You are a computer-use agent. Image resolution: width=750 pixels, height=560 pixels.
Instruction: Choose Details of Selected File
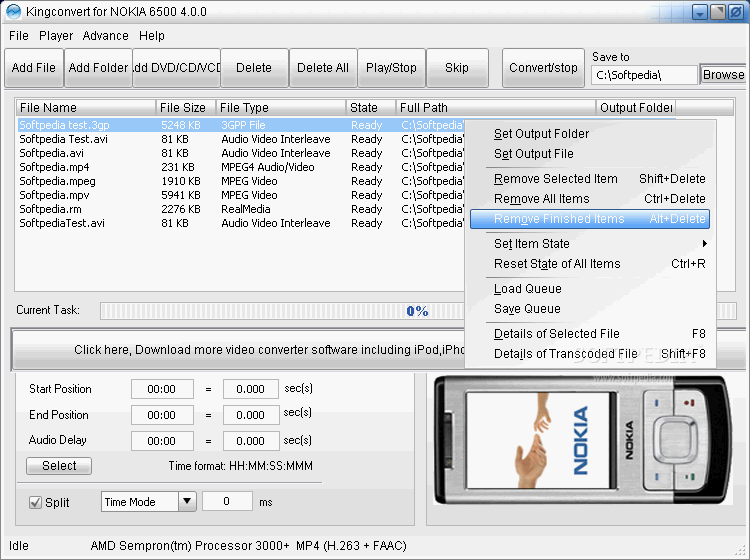(x=590, y=334)
